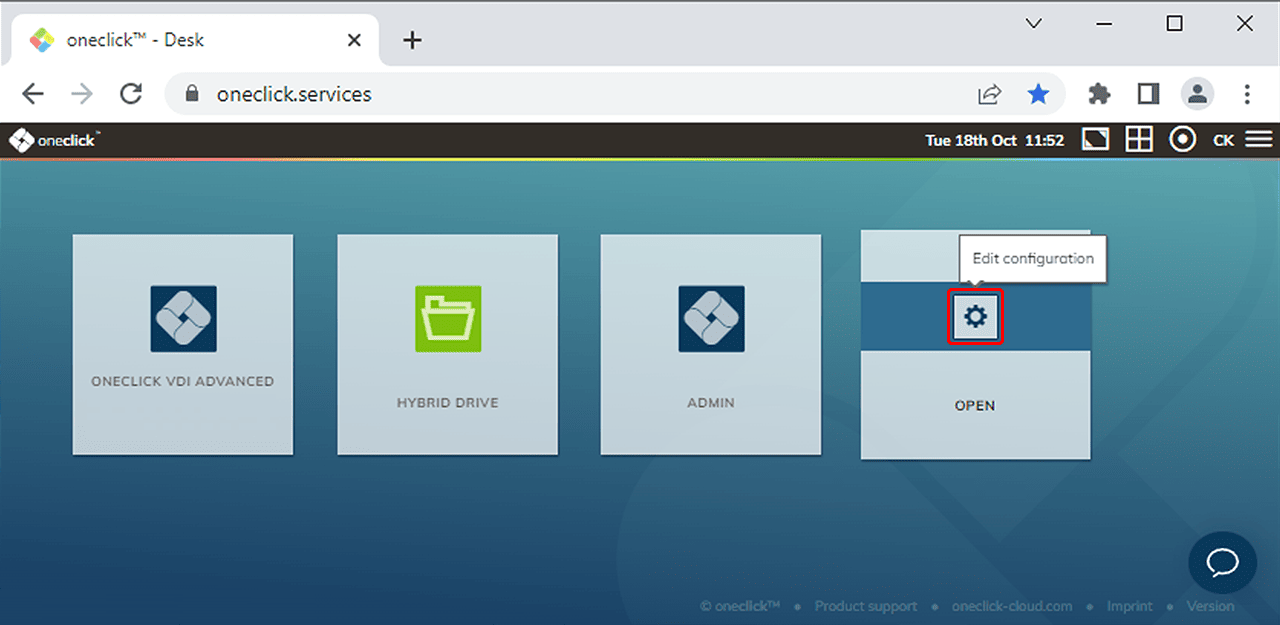Image resolution: width=1280 pixels, height=625 pixels.
Task: Launch the Admin app tile
Action: click(711, 344)
